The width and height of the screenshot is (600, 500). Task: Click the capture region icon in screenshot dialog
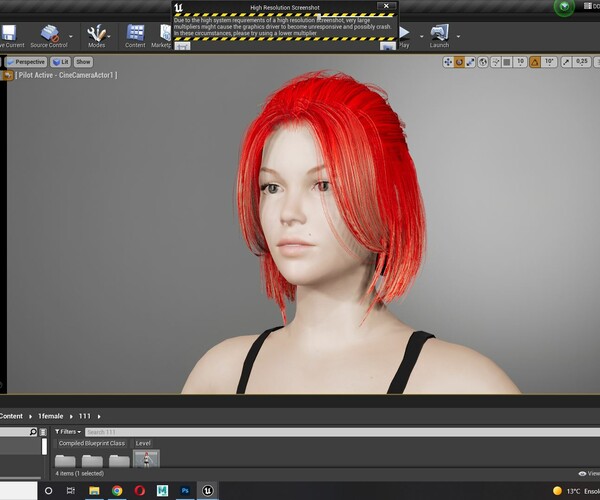(x=183, y=46)
